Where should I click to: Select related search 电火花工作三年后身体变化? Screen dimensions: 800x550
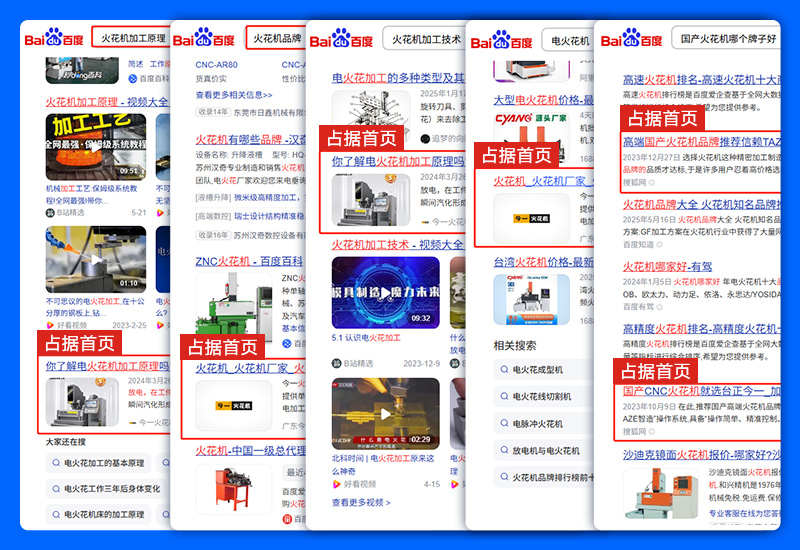click(x=107, y=488)
